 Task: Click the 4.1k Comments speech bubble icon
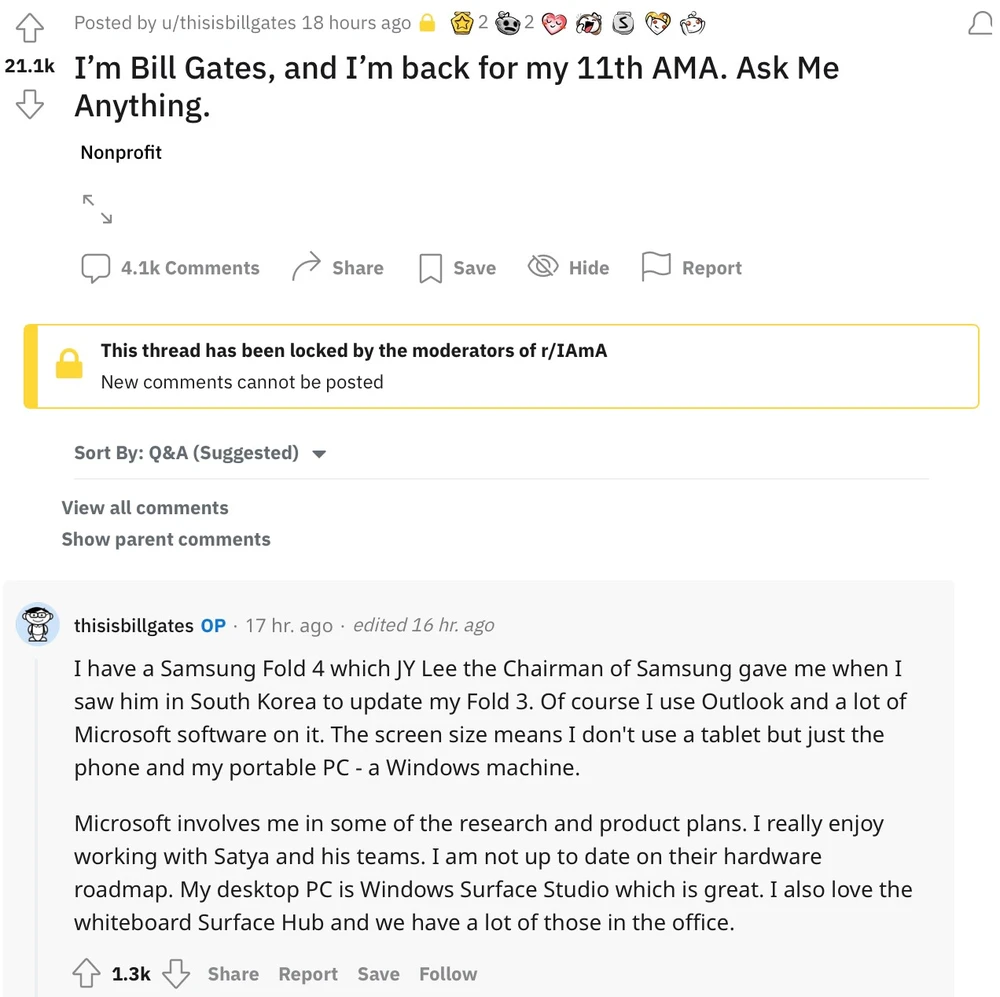[95, 267]
